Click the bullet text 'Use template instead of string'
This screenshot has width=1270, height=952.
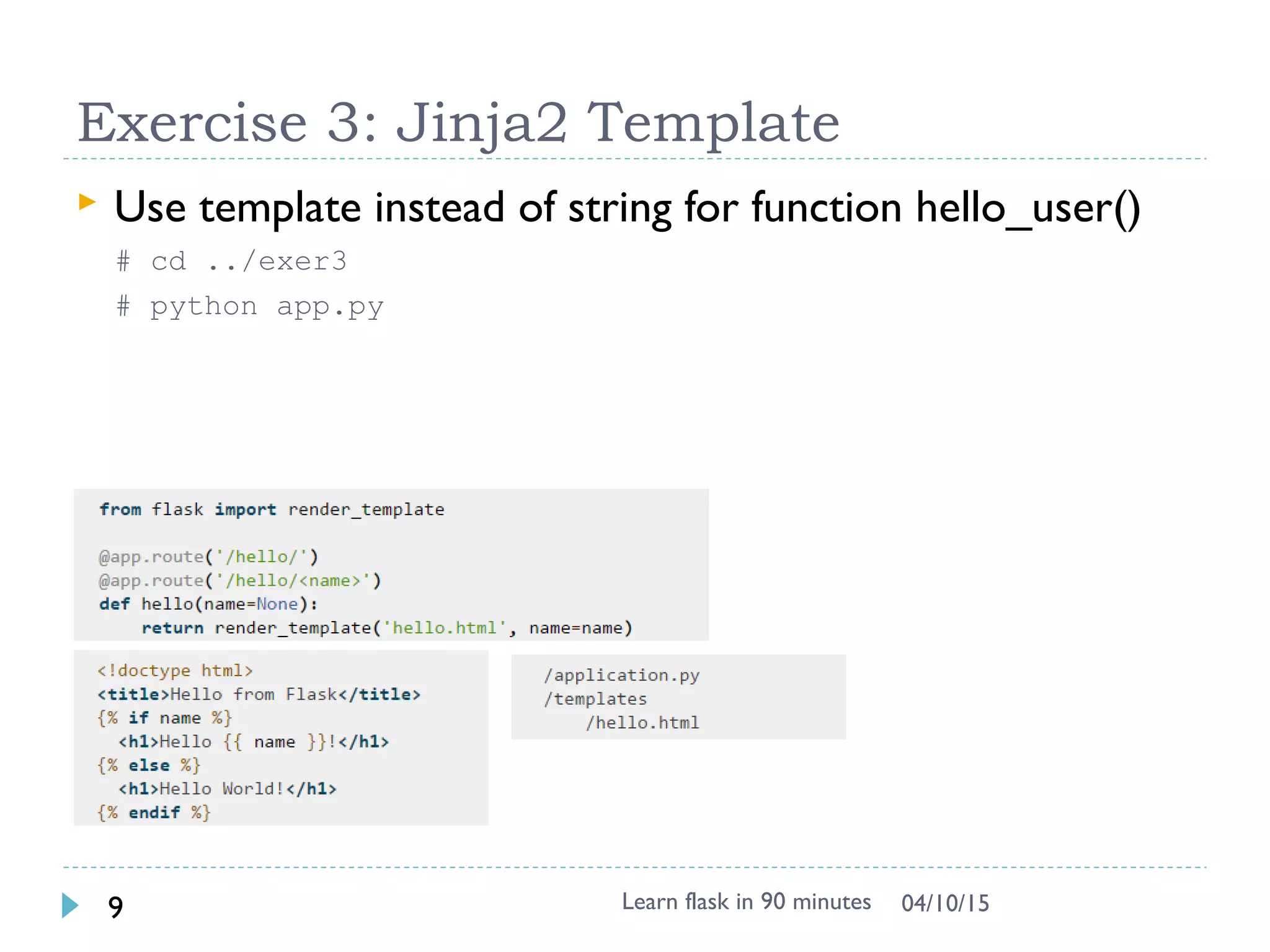(x=627, y=208)
